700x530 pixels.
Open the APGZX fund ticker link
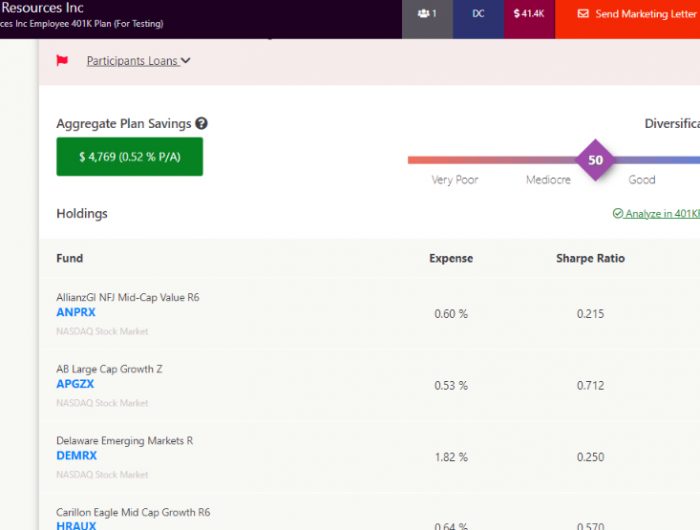(76, 384)
